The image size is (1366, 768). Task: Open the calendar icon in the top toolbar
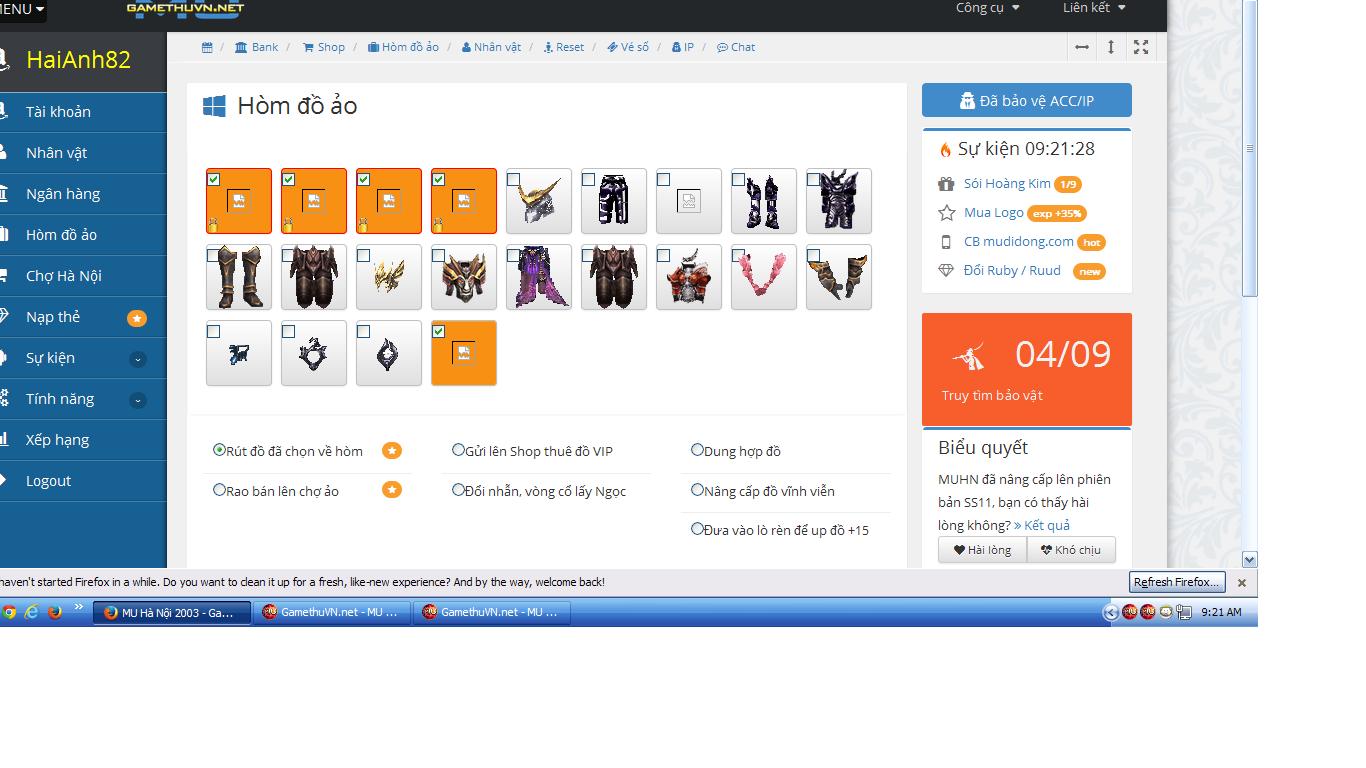point(207,47)
